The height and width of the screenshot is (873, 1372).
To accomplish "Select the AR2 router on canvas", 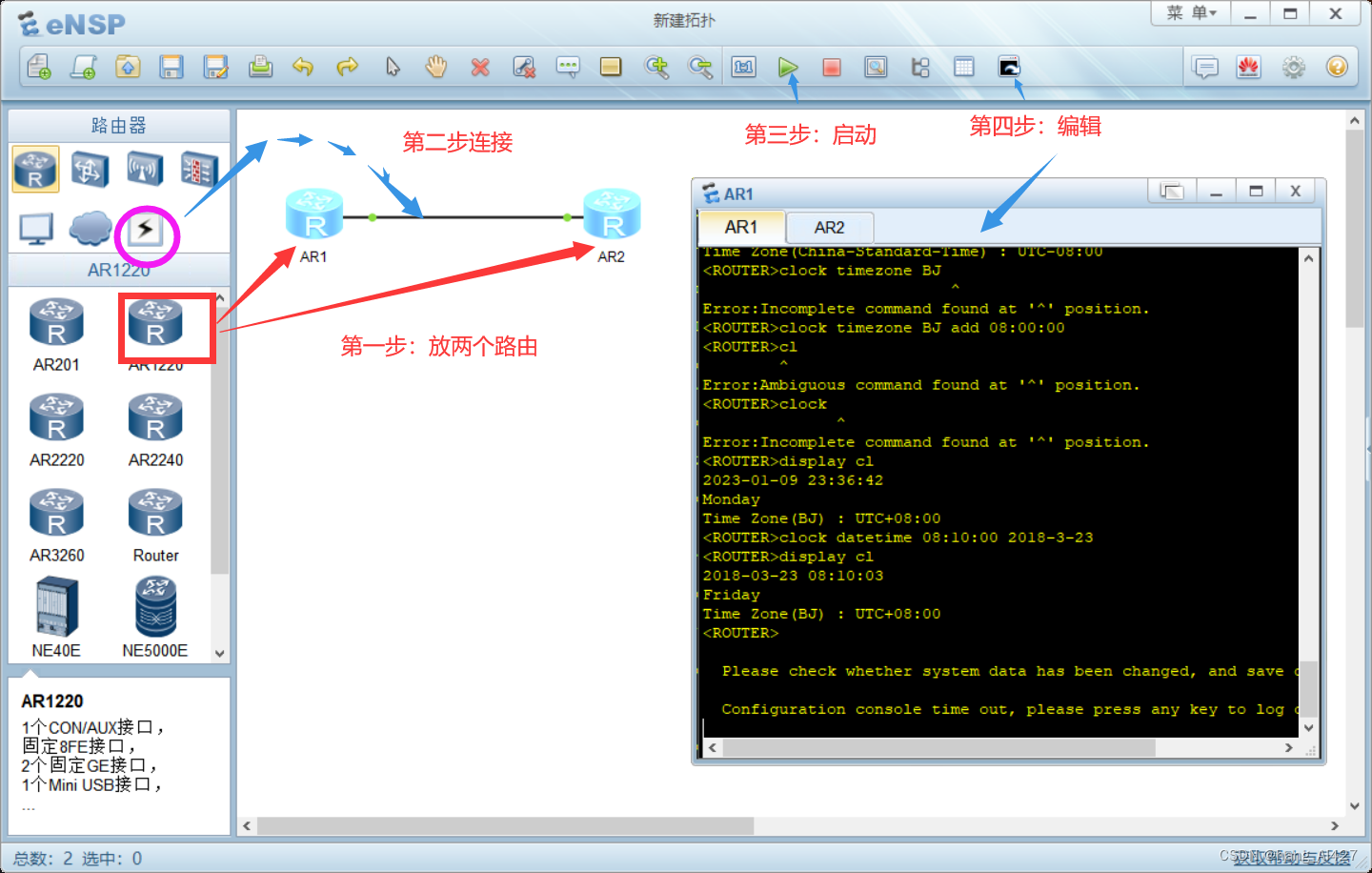I will click(x=612, y=215).
